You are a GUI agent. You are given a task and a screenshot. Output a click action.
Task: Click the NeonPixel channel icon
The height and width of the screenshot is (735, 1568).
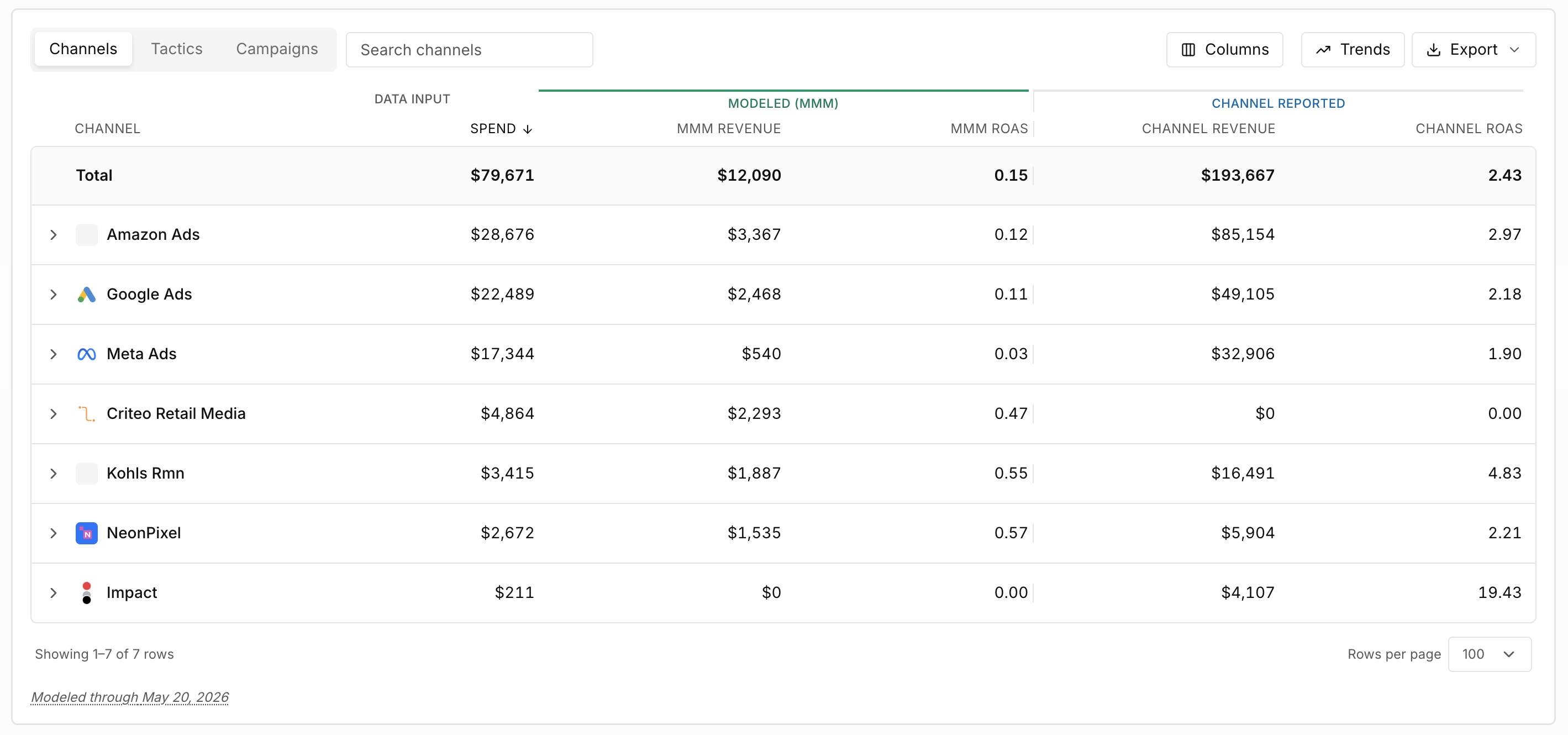pos(86,533)
